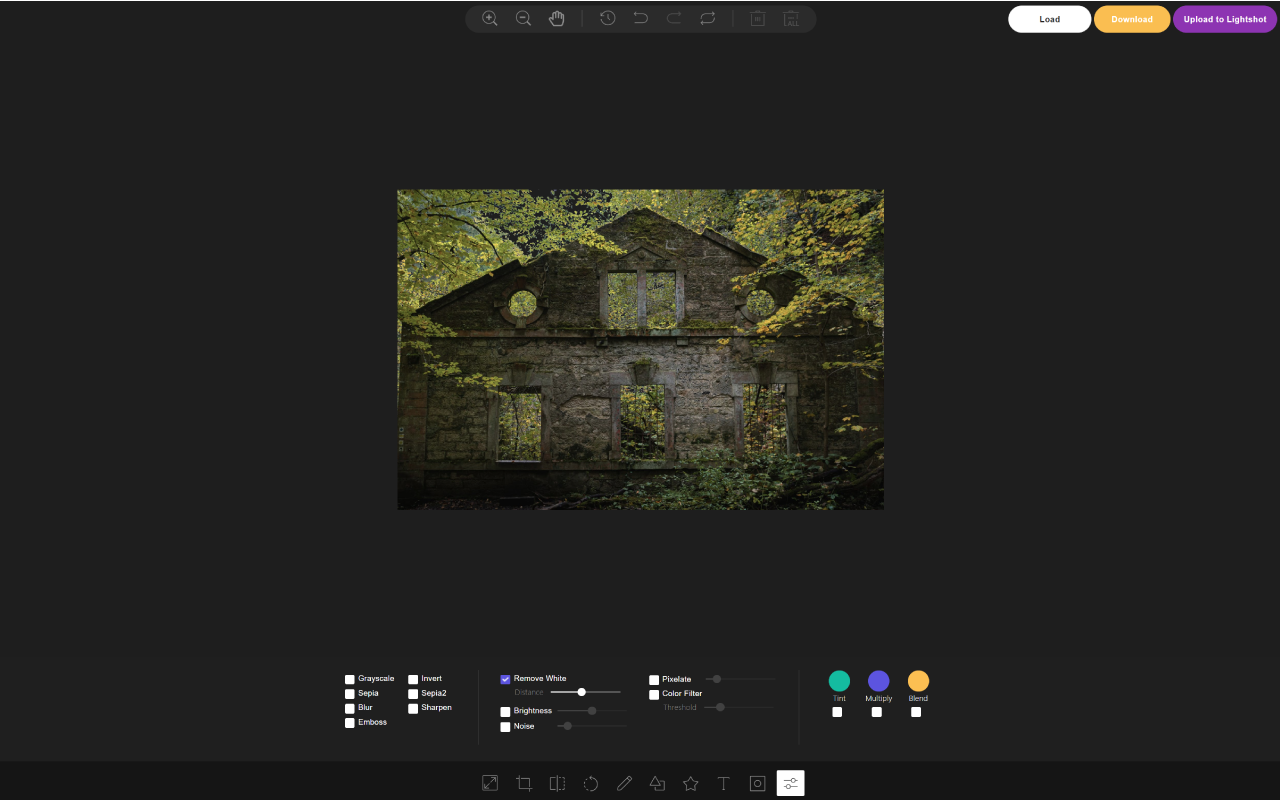Open the Text tool
The image size is (1280, 800).
(x=724, y=783)
